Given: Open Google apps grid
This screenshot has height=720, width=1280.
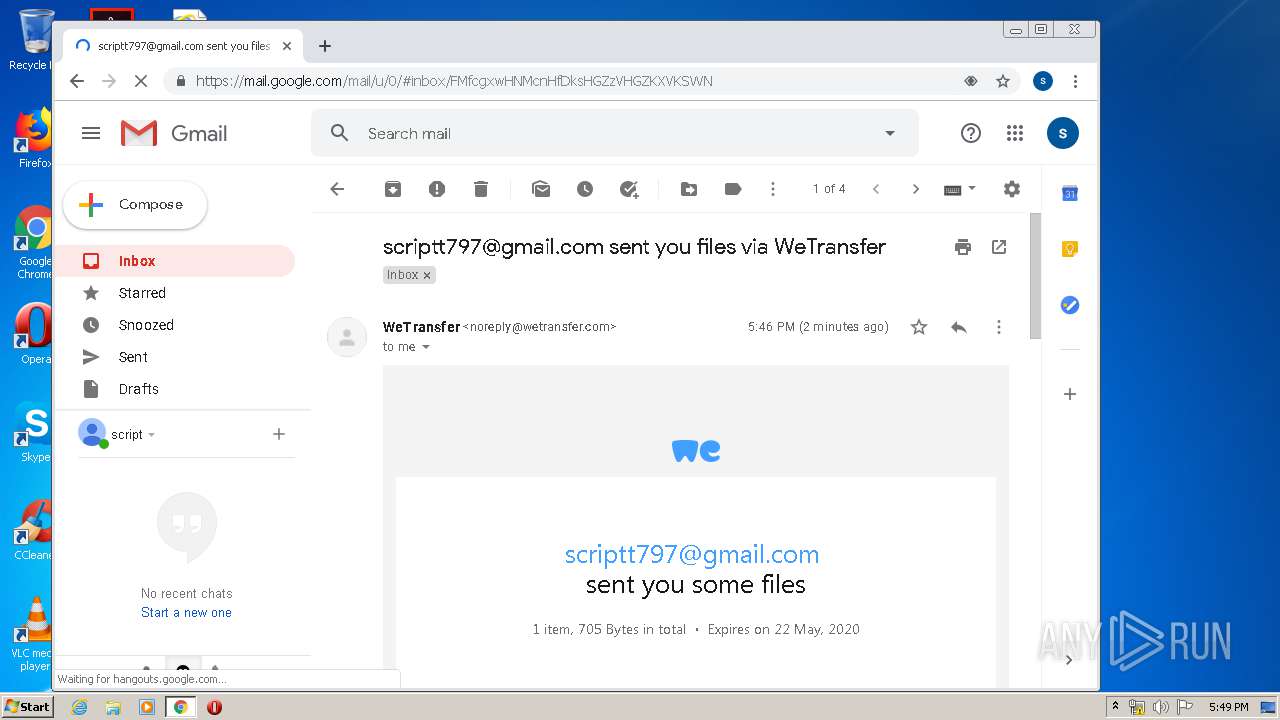Looking at the screenshot, I should pyautogui.click(x=1015, y=133).
